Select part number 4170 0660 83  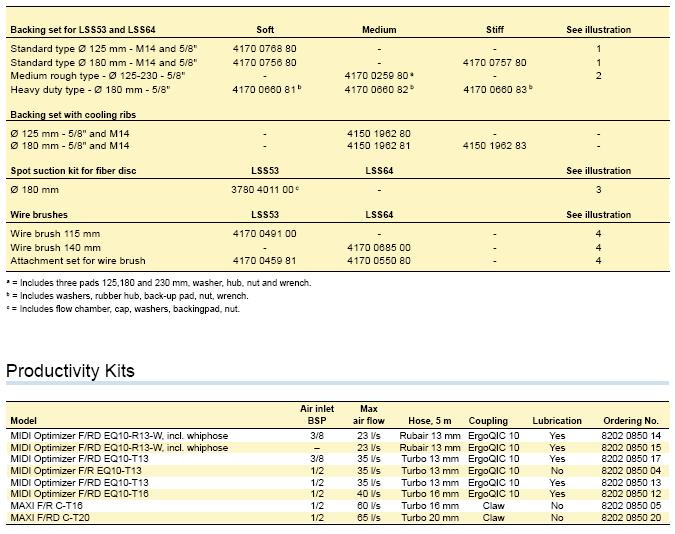(x=495, y=90)
